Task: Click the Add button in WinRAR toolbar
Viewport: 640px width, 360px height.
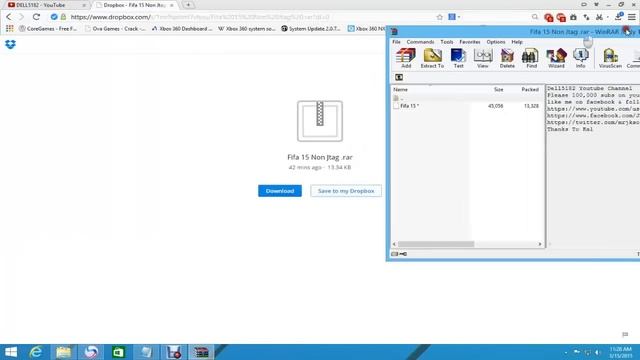Action: click(406, 58)
